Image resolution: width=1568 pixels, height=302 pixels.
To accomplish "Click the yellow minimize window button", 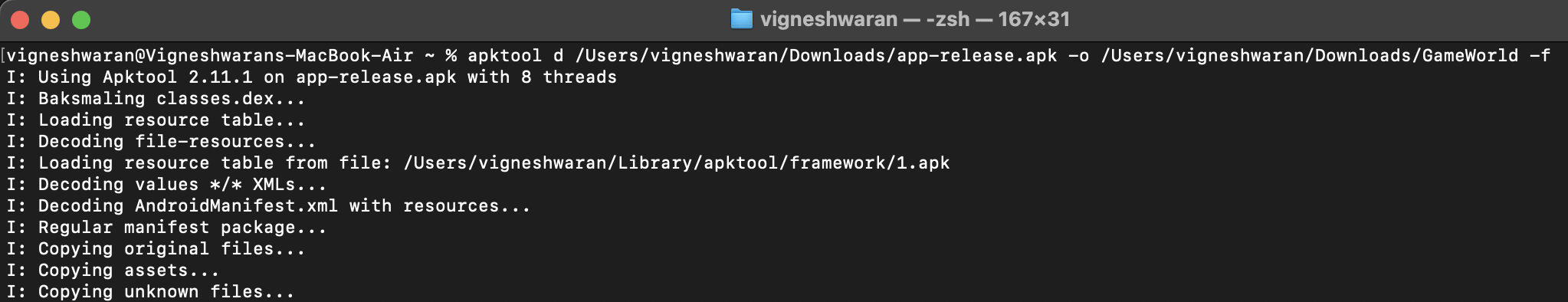I will [x=51, y=20].
